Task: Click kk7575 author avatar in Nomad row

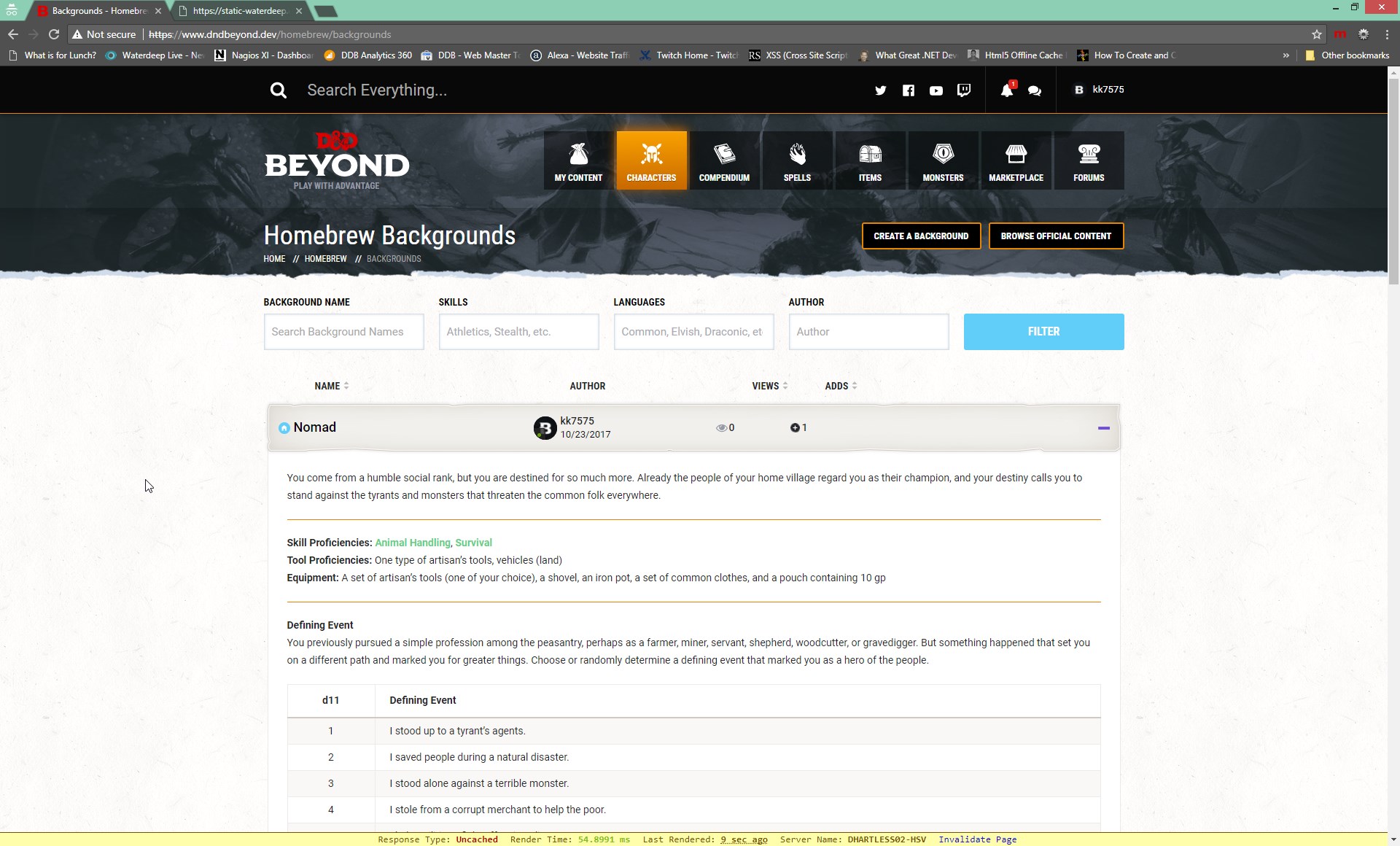Action: tap(545, 427)
